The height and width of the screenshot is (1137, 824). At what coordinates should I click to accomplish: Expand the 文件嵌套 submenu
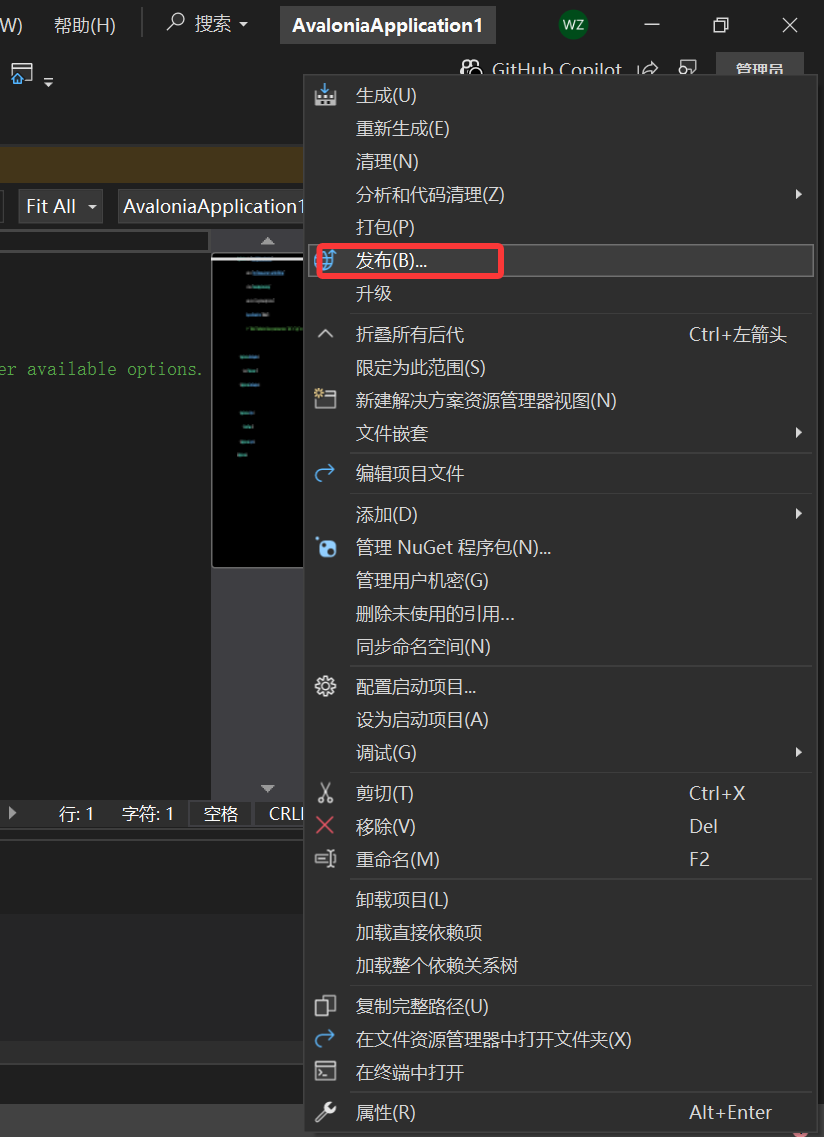tap(798, 433)
